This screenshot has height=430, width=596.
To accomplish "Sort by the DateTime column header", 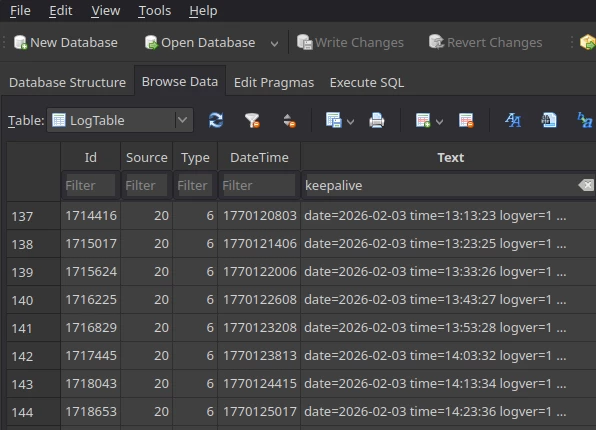I will pos(259,157).
